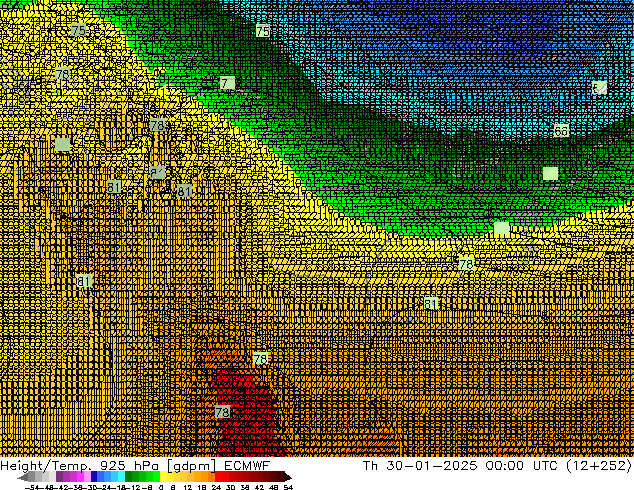Click the '54' maximum value on legend scale
The image size is (634, 490).
point(288,487)
